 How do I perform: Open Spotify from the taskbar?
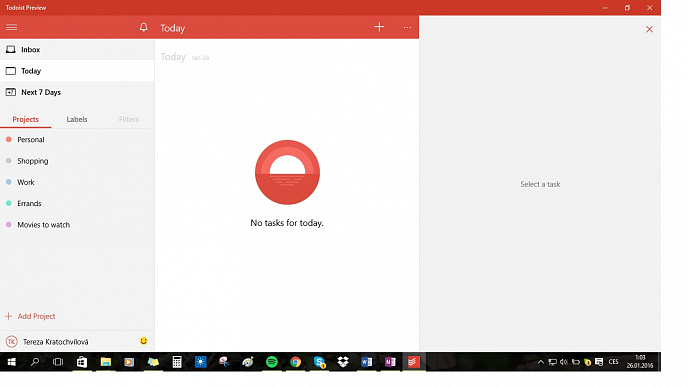point(272,362)
